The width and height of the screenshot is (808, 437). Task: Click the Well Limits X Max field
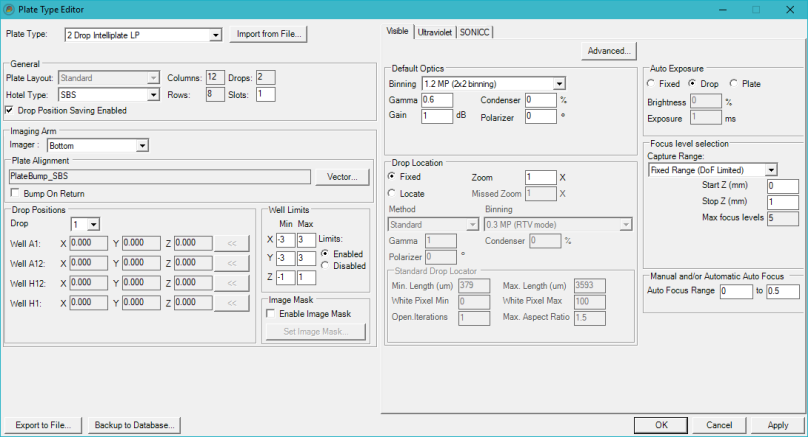point(306,240)
